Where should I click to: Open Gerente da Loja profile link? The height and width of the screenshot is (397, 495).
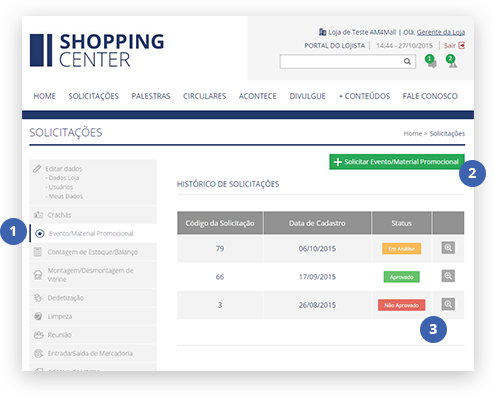point(441,32)
